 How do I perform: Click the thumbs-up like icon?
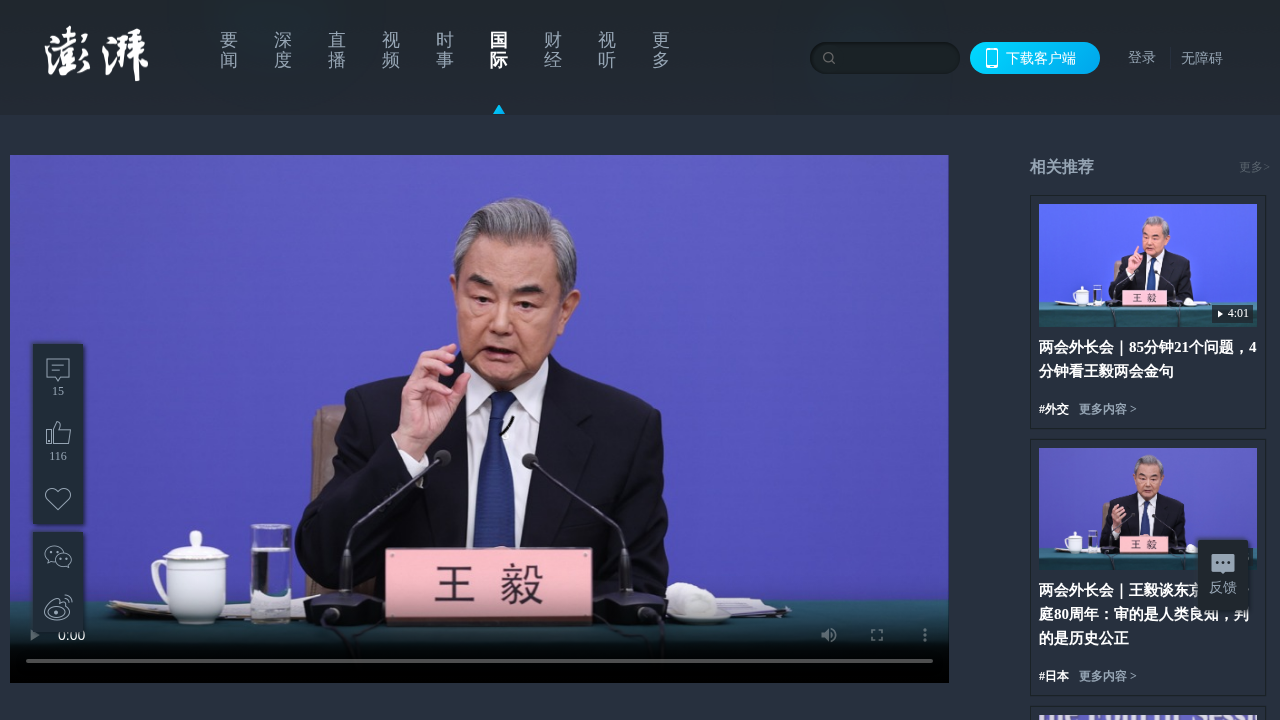coord(58,433)
